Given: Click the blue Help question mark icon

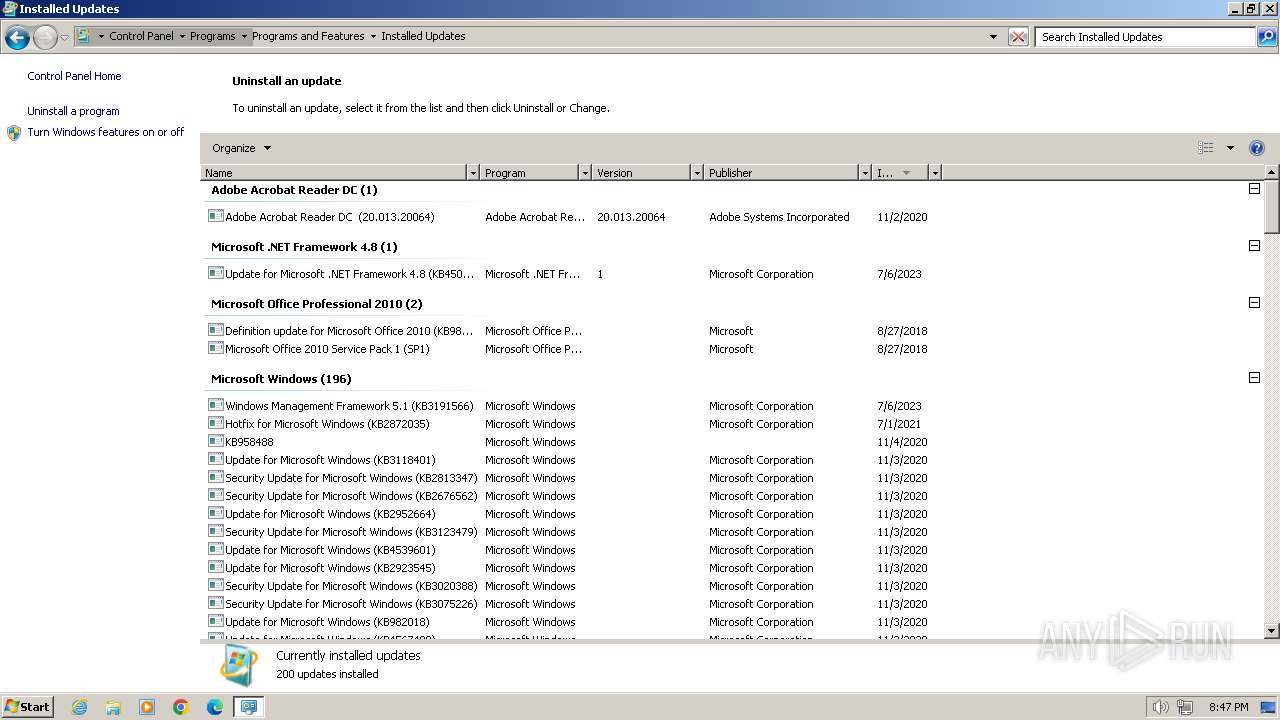Looking at the screenshot, I should (1257, 148).
